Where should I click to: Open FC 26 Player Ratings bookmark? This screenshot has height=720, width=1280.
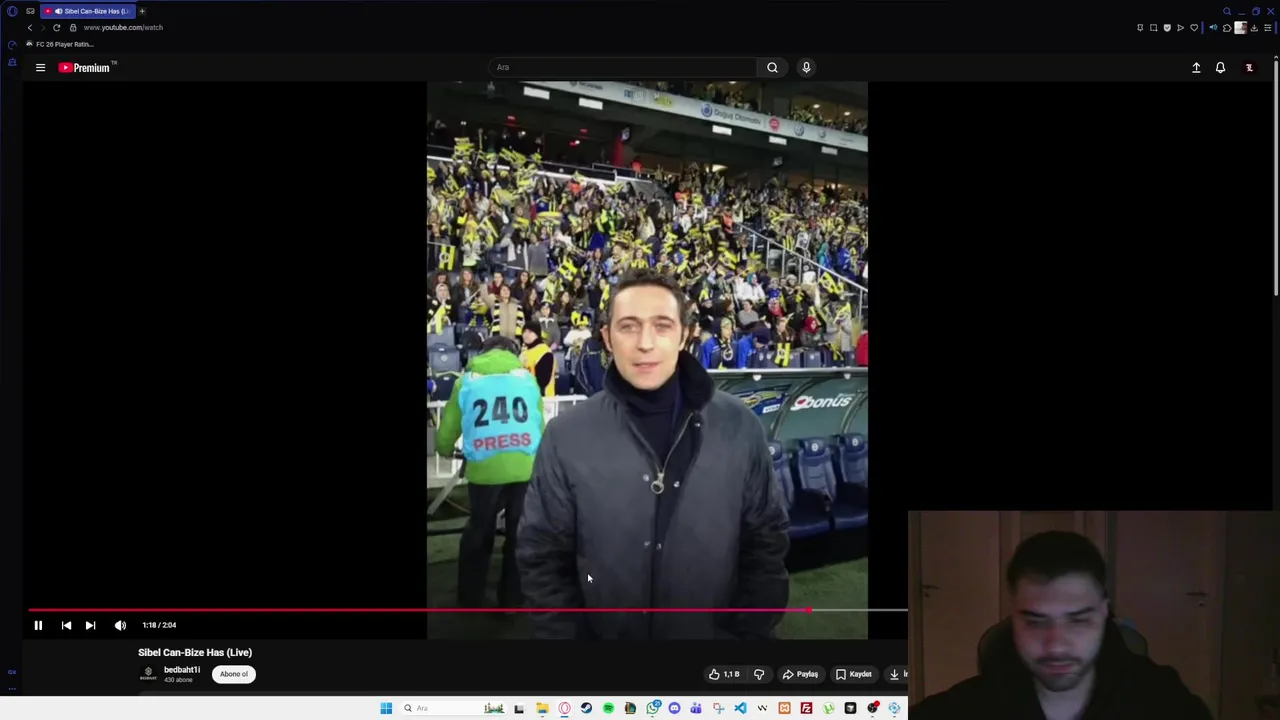pyautogui.click(x=60, y=44)
